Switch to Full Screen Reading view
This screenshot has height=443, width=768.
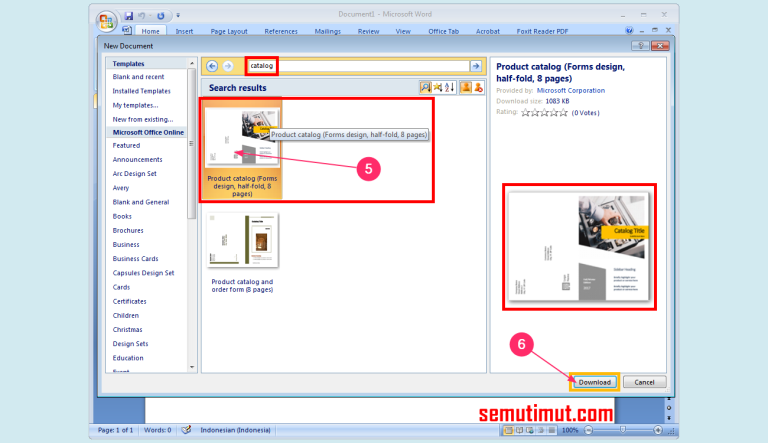pyautogui.click(x=519, y=430)
